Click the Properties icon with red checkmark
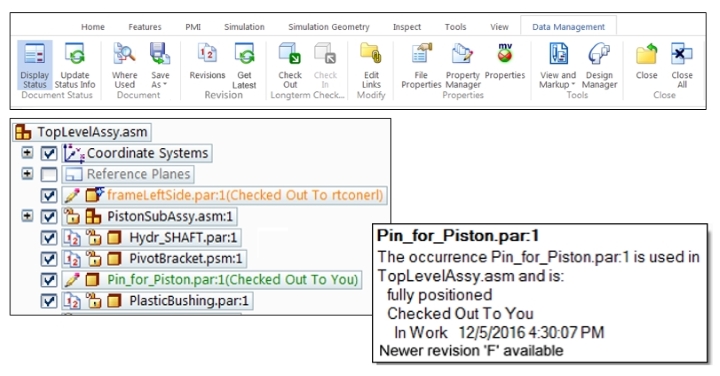The image size is (720, 376). (505, 53)
